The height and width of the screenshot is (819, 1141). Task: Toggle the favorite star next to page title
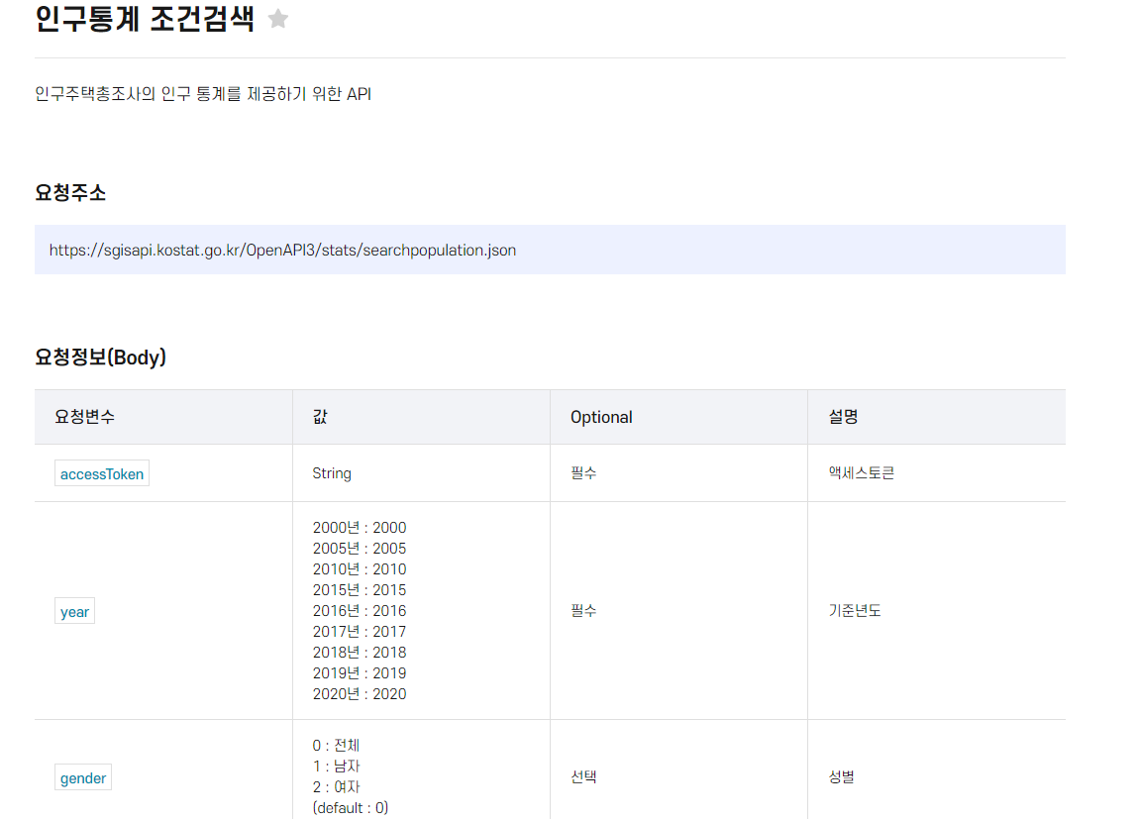(277, 17)
